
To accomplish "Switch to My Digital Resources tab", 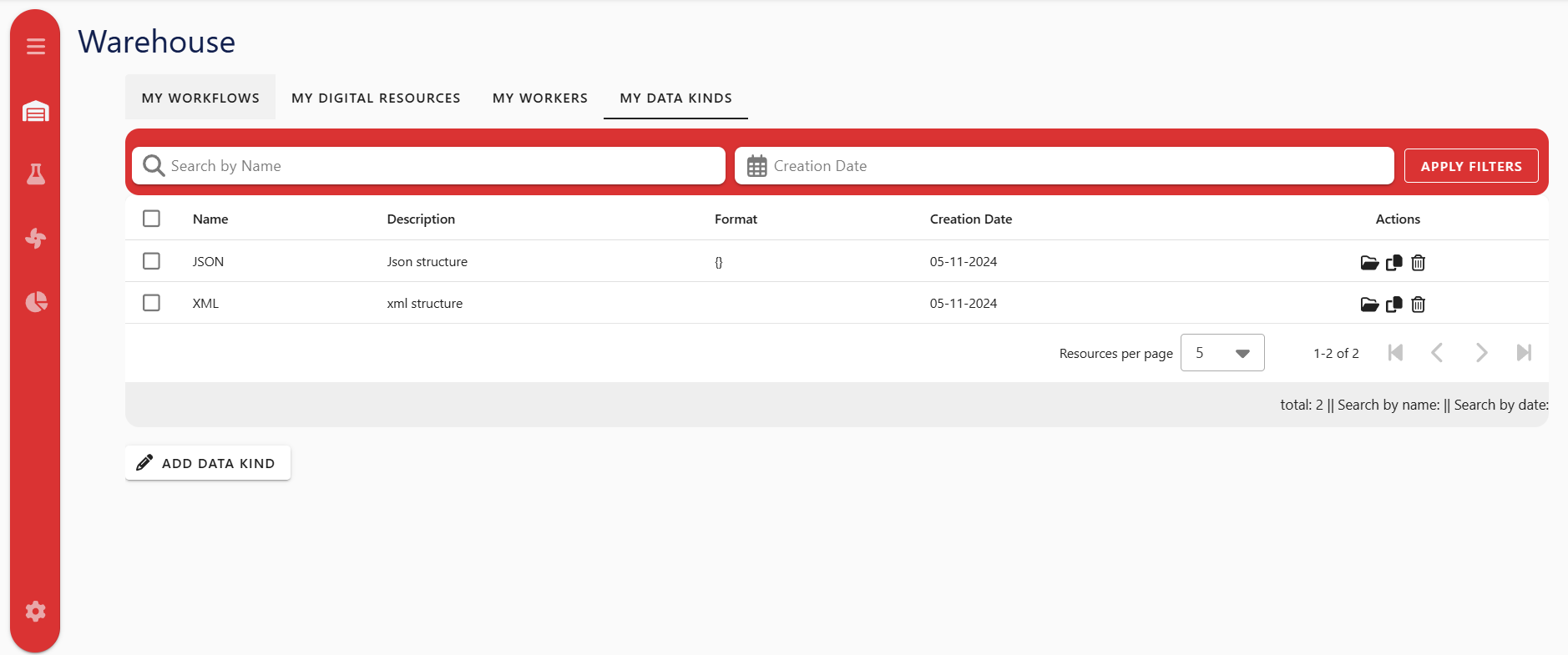I will point(376,98).
